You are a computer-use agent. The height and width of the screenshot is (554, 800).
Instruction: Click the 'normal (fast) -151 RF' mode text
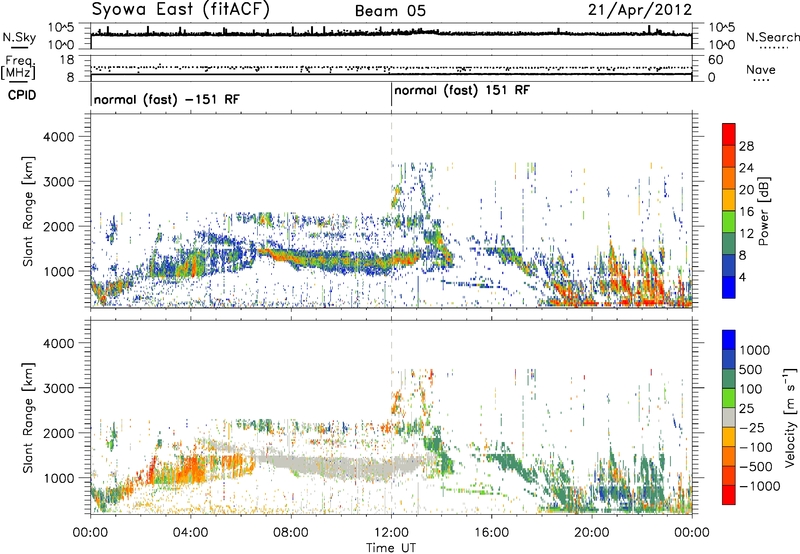pyautogui.click(x=166, y=99)
